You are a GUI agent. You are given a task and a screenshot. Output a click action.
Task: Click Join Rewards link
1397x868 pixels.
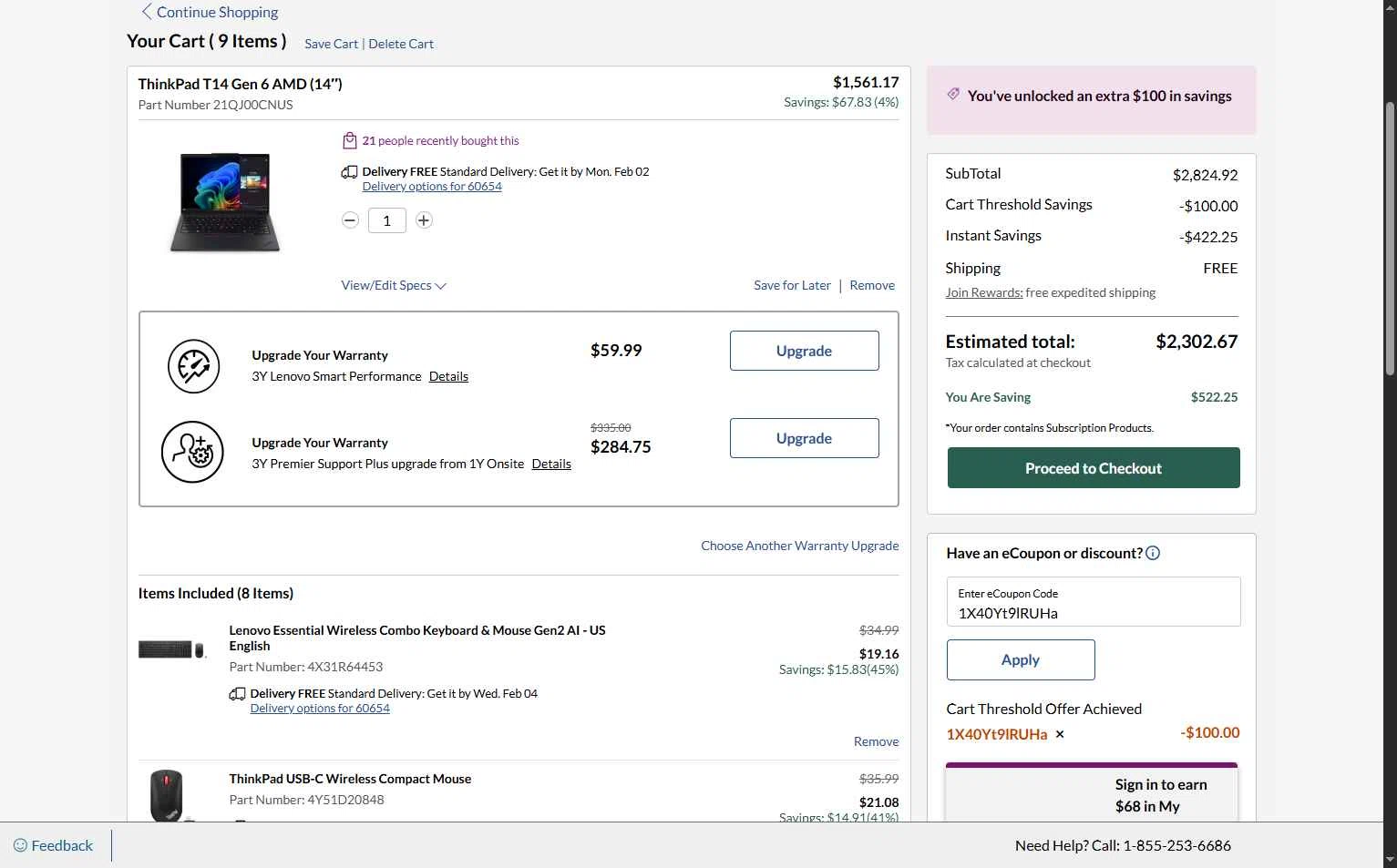coord(984,292)
